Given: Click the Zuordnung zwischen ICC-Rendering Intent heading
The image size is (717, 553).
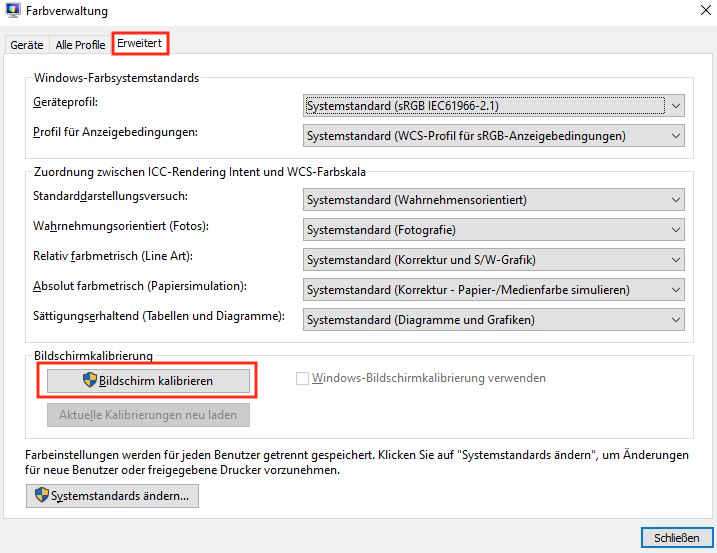Looking at the screenshot, I should coord(200,172).
